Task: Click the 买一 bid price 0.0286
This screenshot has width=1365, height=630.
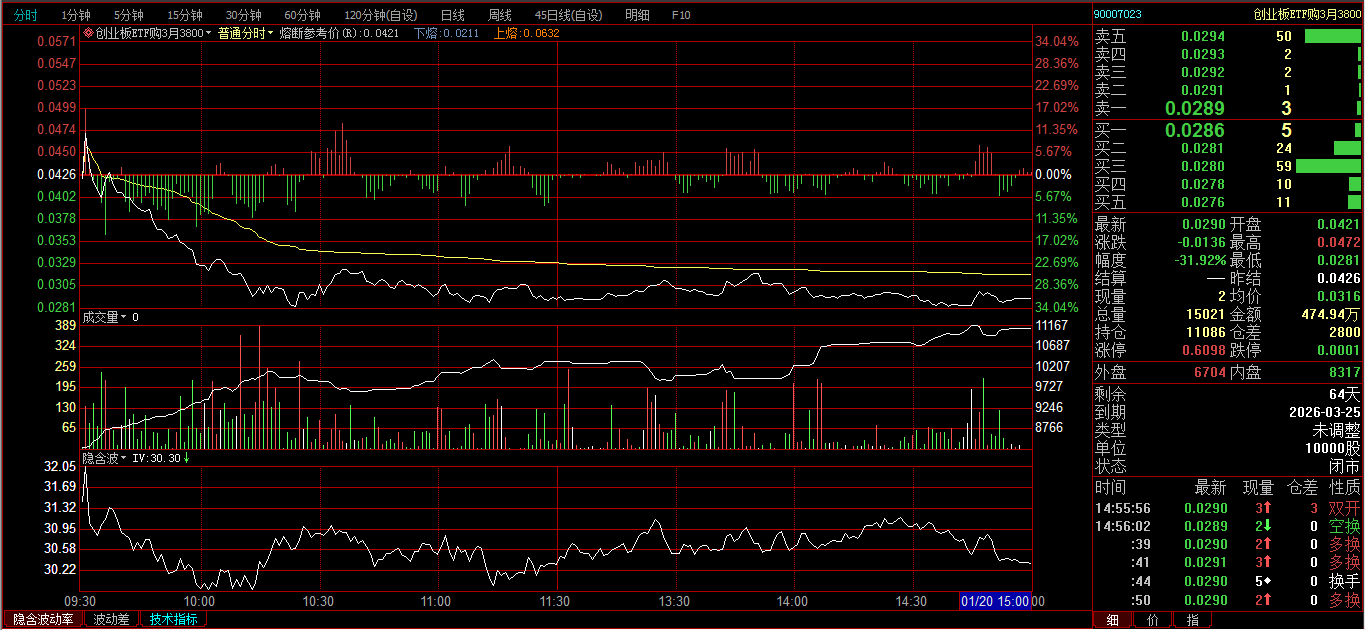Action: click(1202, 130)
